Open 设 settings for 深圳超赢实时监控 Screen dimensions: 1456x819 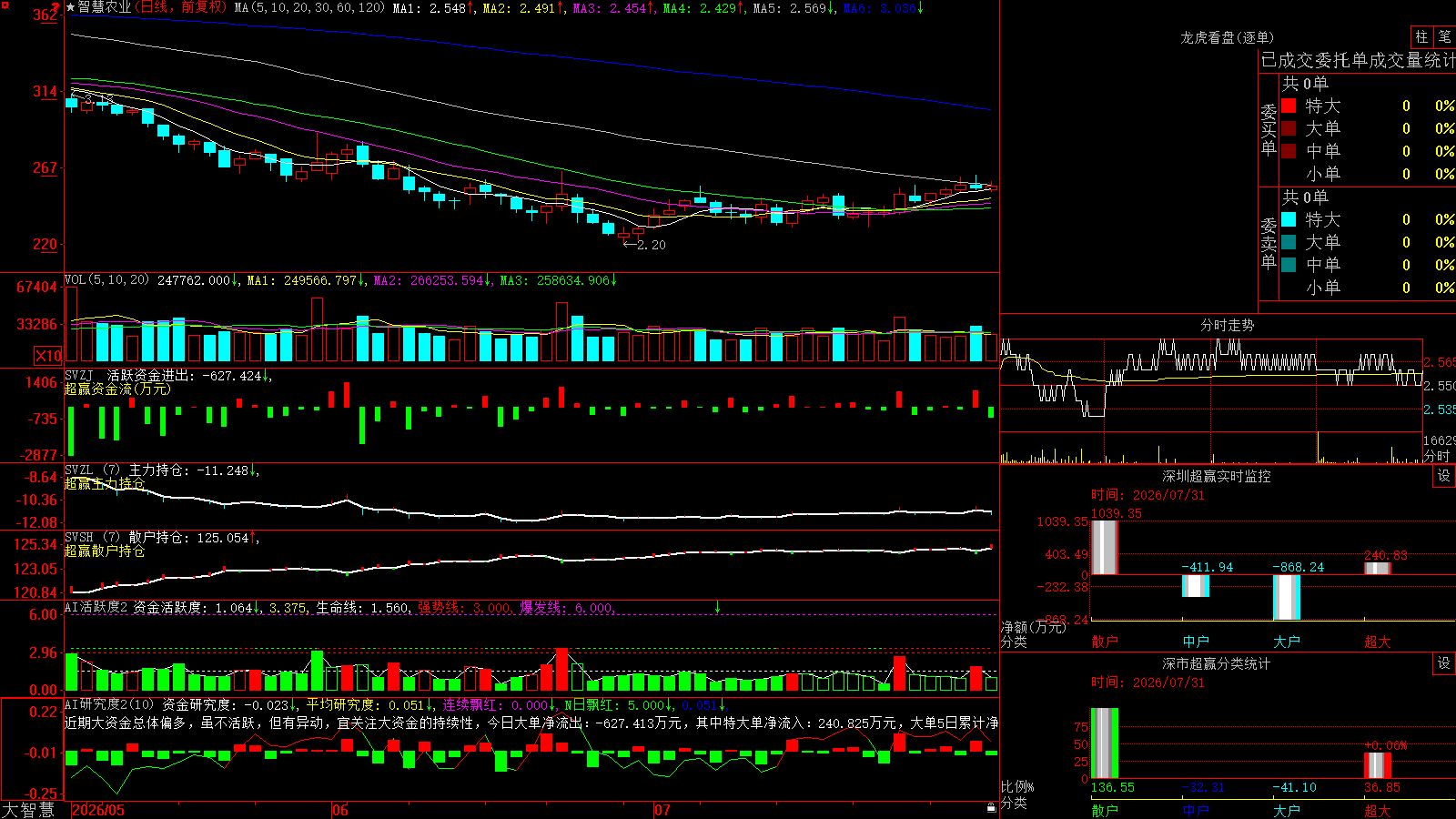1444,476
